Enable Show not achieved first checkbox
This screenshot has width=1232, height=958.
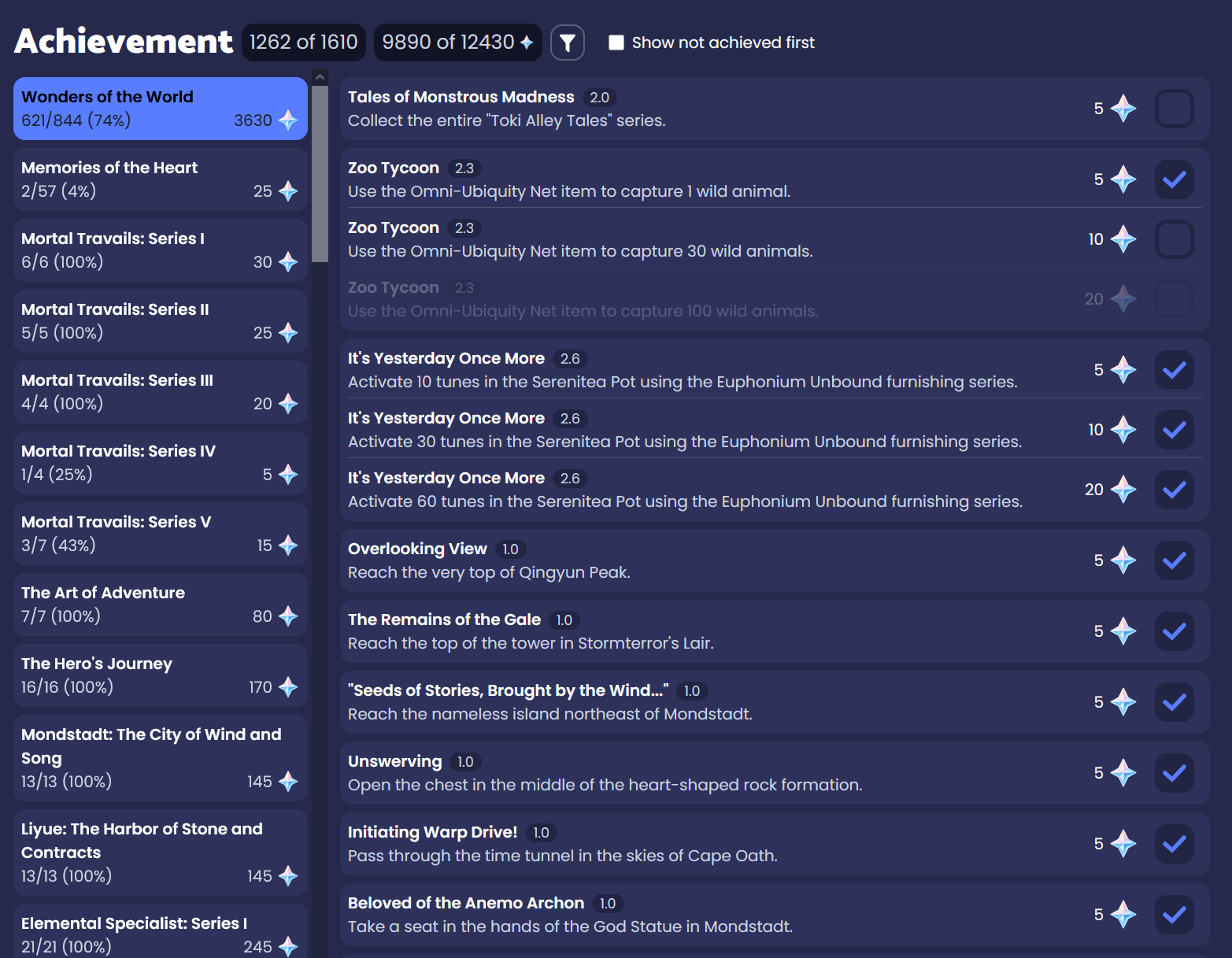pyautogui.click(x=616, y=43)
